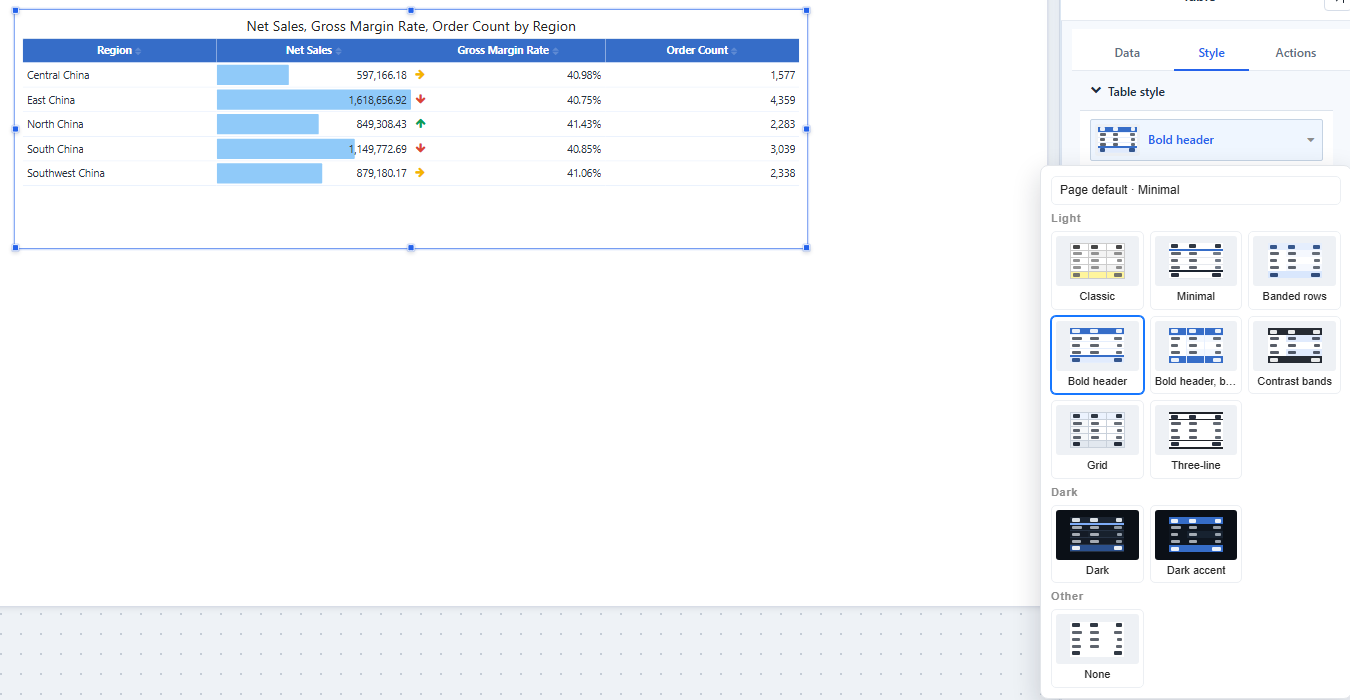Click the orange arrow in Central China row
Viewport: 1350px width, 700px height.
(x=420, y=75)
